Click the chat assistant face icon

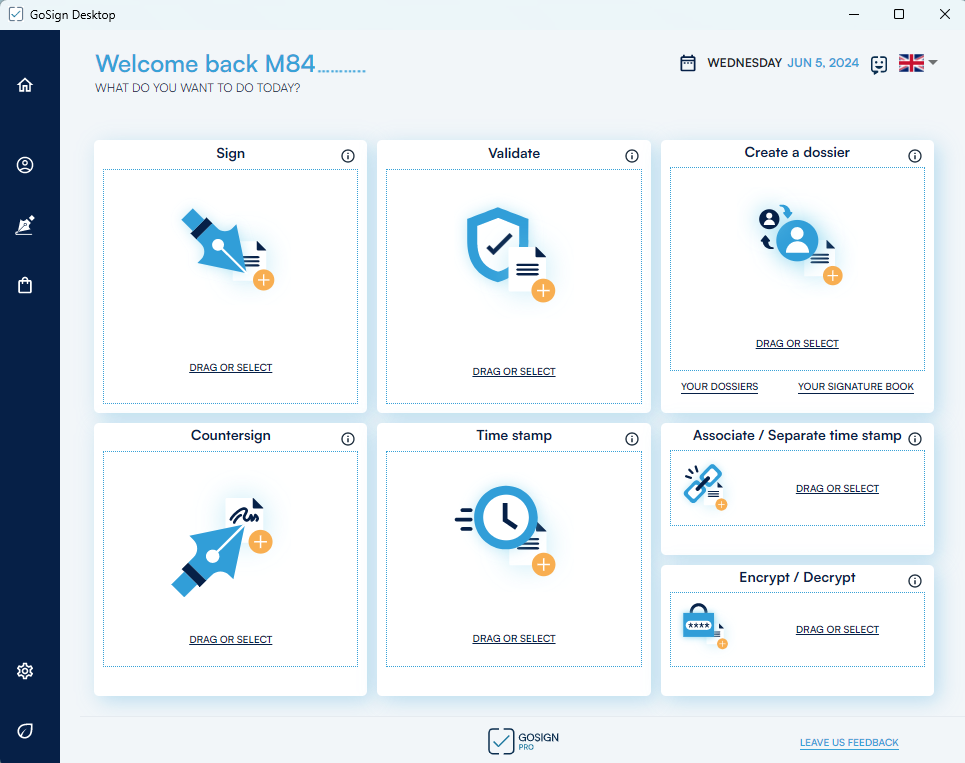879,64
